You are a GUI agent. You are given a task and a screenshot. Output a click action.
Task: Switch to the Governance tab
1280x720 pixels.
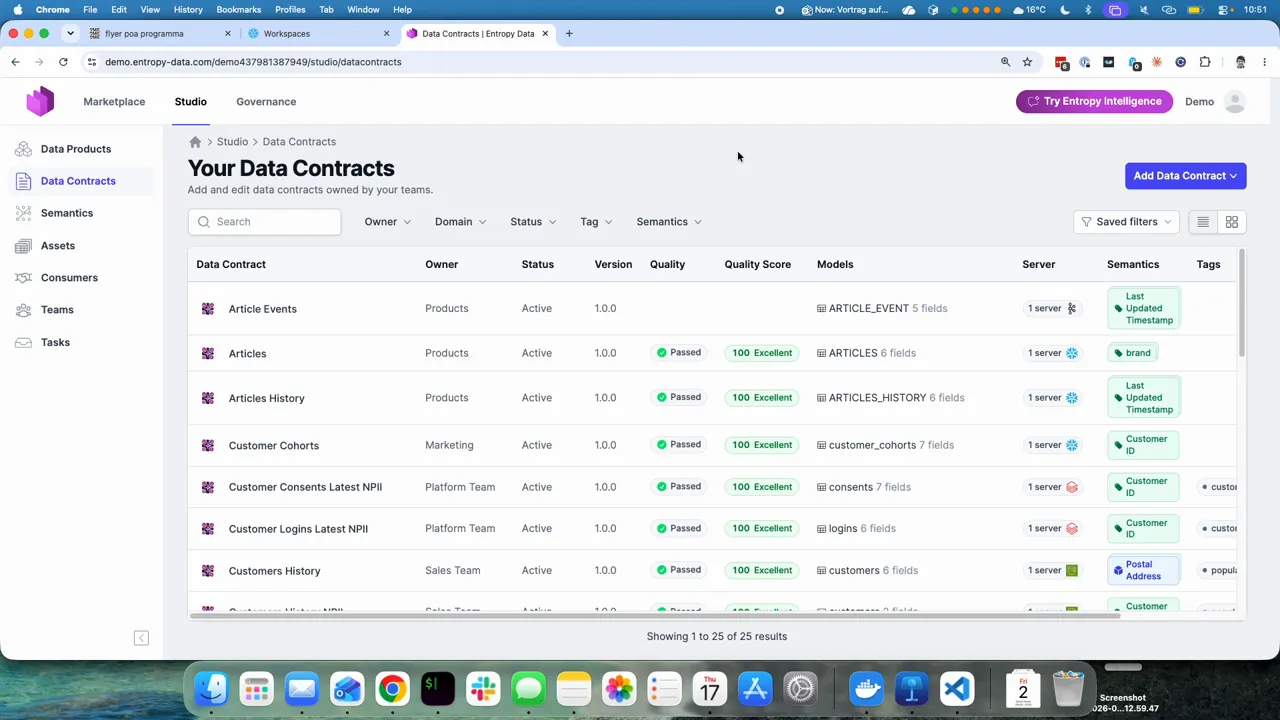(266, 101)
